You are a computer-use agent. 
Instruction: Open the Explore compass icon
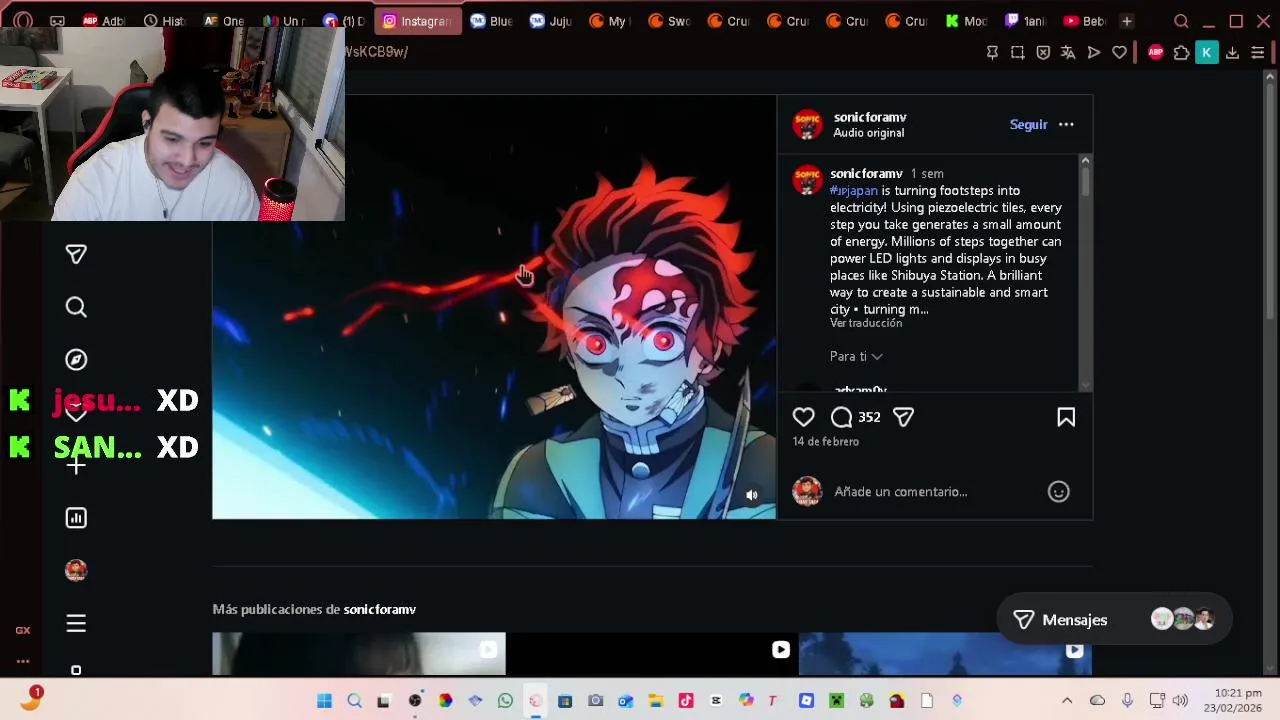point(76,360)
